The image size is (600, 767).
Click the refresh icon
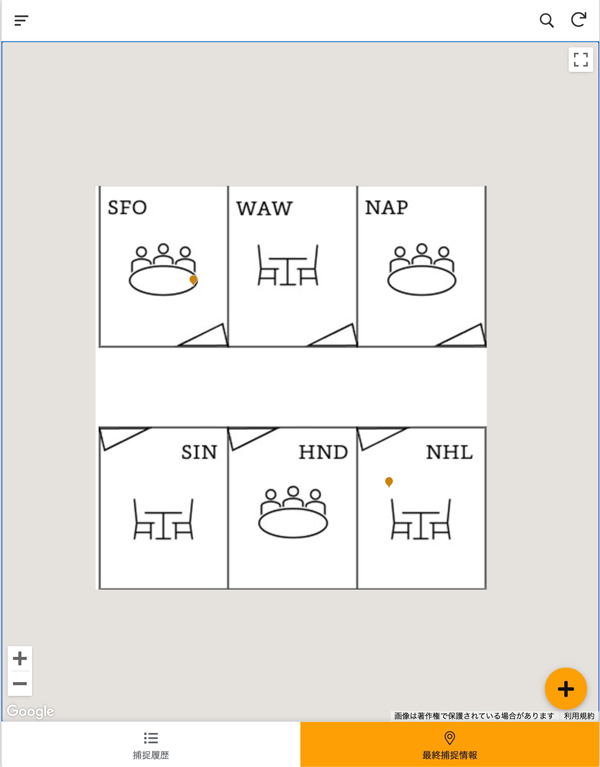pos(578,20)
